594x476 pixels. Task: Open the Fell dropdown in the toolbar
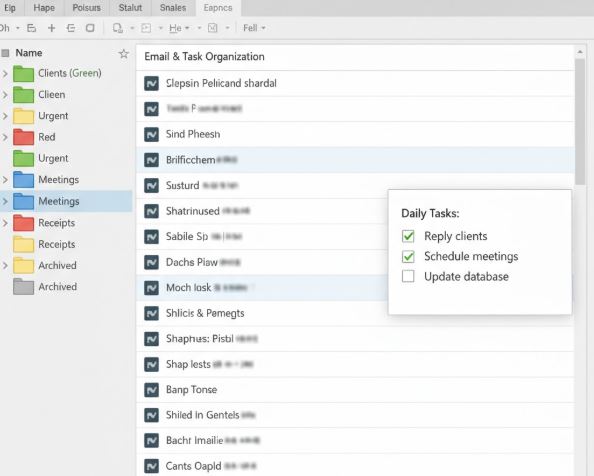[254, 28]
